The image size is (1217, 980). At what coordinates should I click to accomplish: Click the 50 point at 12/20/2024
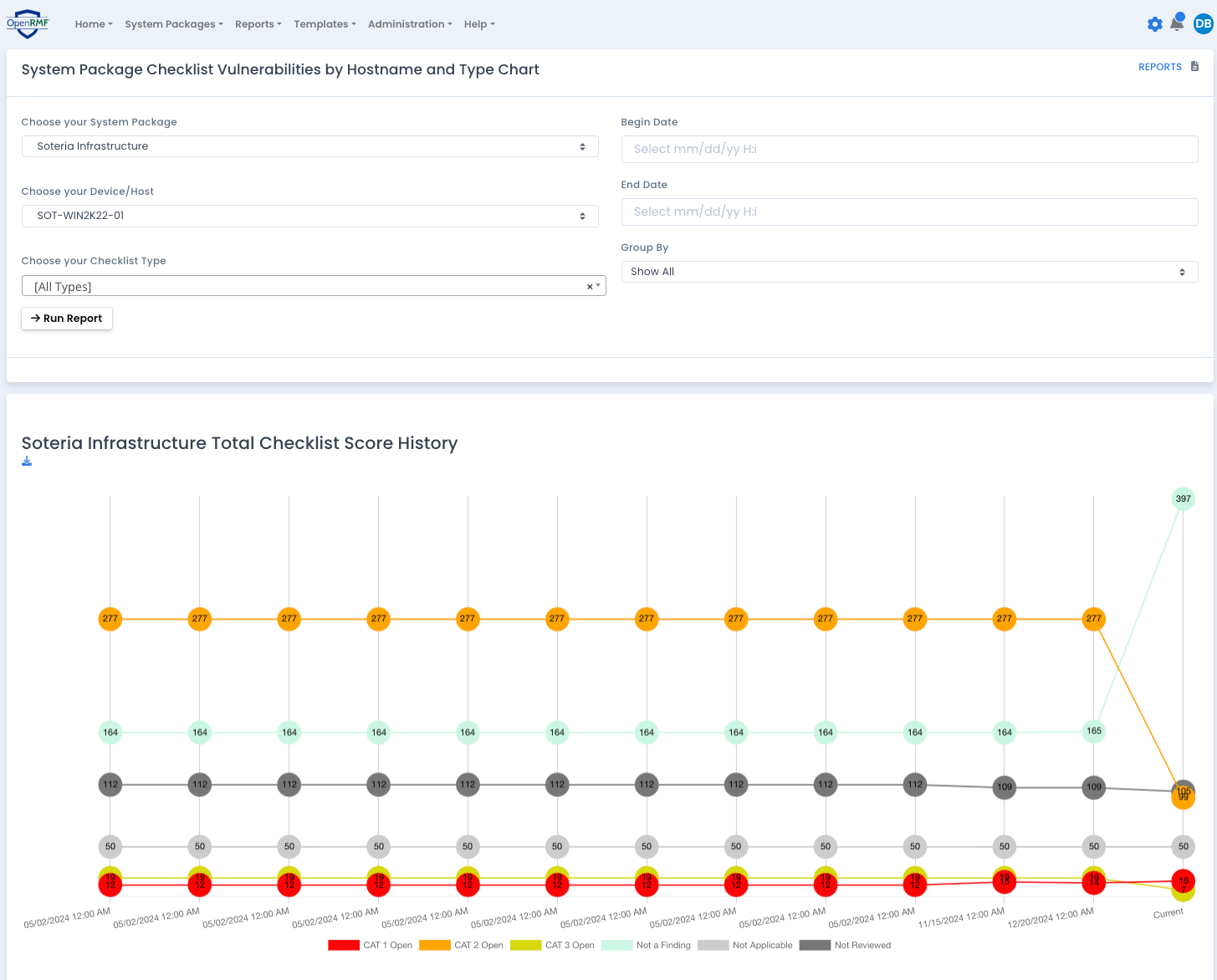pyautogui.click(x=1094, y=846)
